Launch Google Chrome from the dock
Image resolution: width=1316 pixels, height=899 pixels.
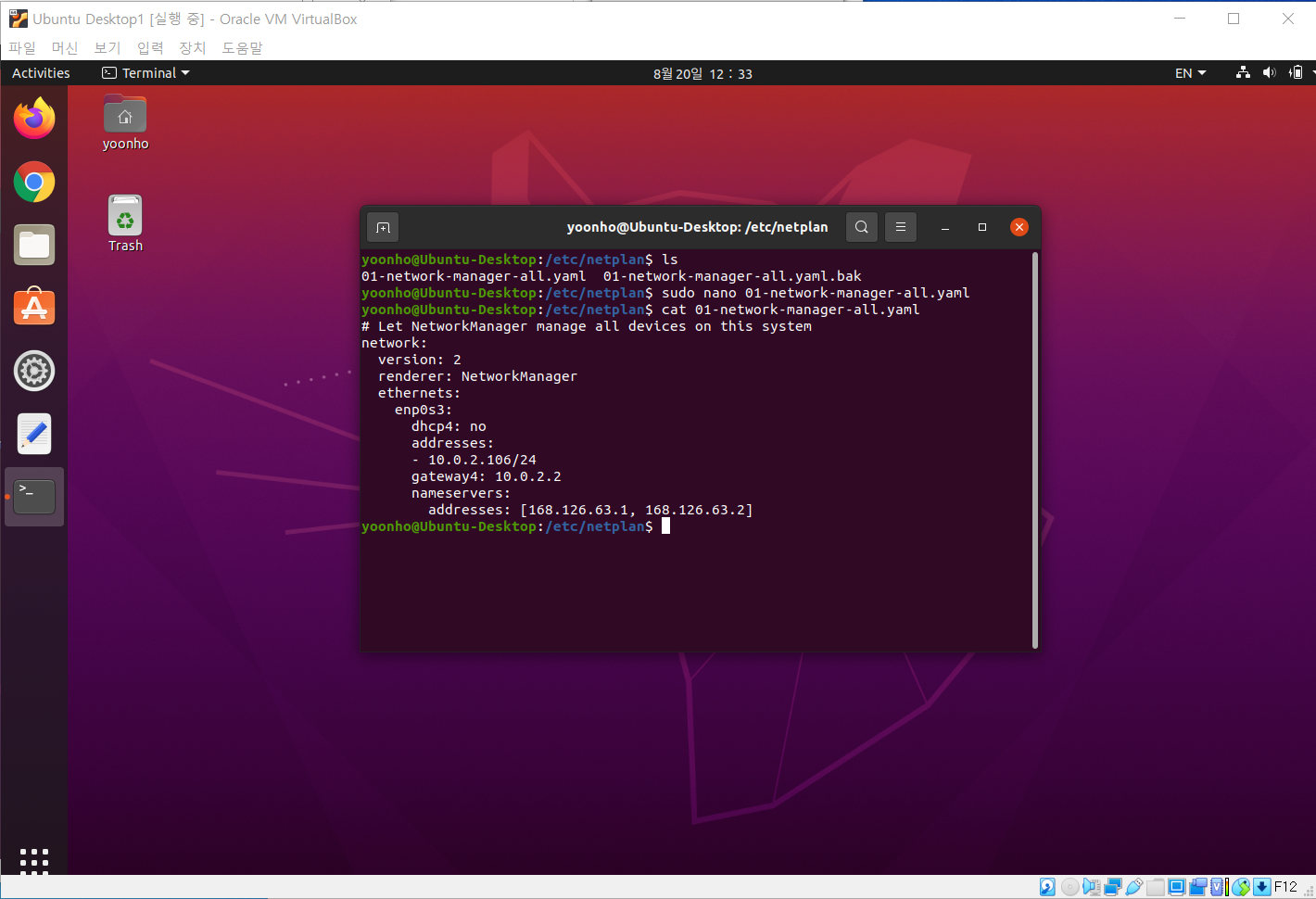coord(34,182)
